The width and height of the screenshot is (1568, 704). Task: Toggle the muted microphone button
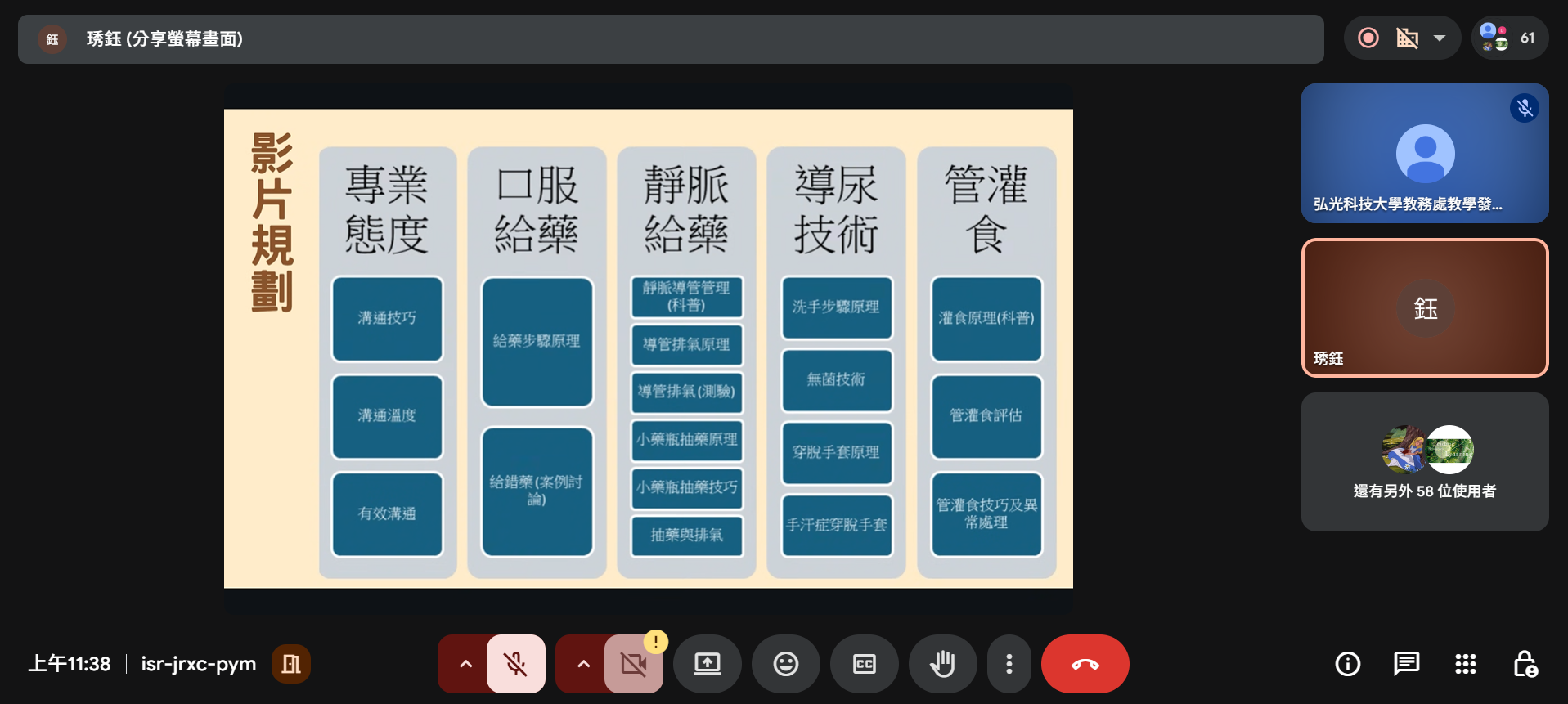(x=515, y=664)
